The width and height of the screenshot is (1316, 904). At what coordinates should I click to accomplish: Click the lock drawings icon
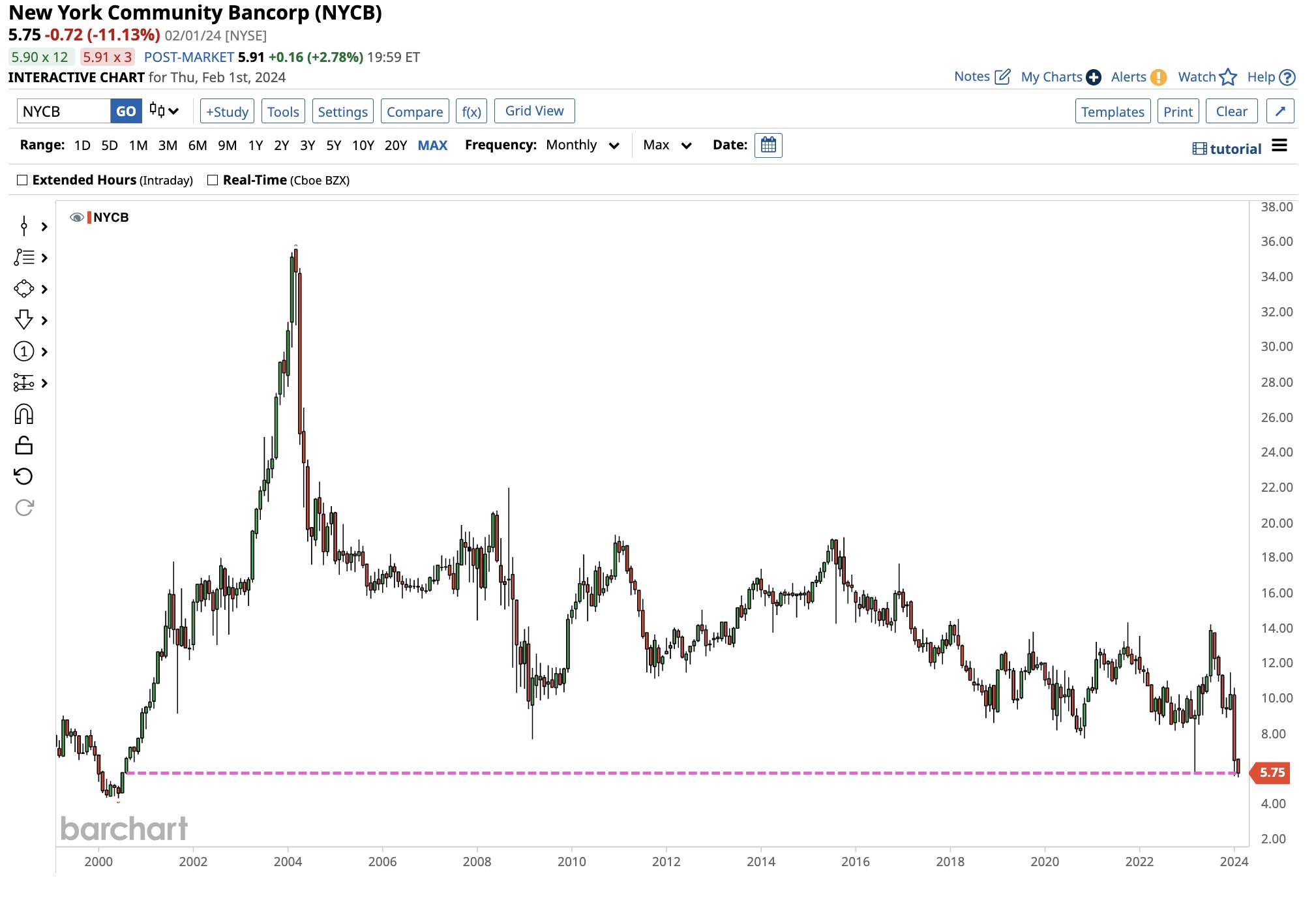24,445
